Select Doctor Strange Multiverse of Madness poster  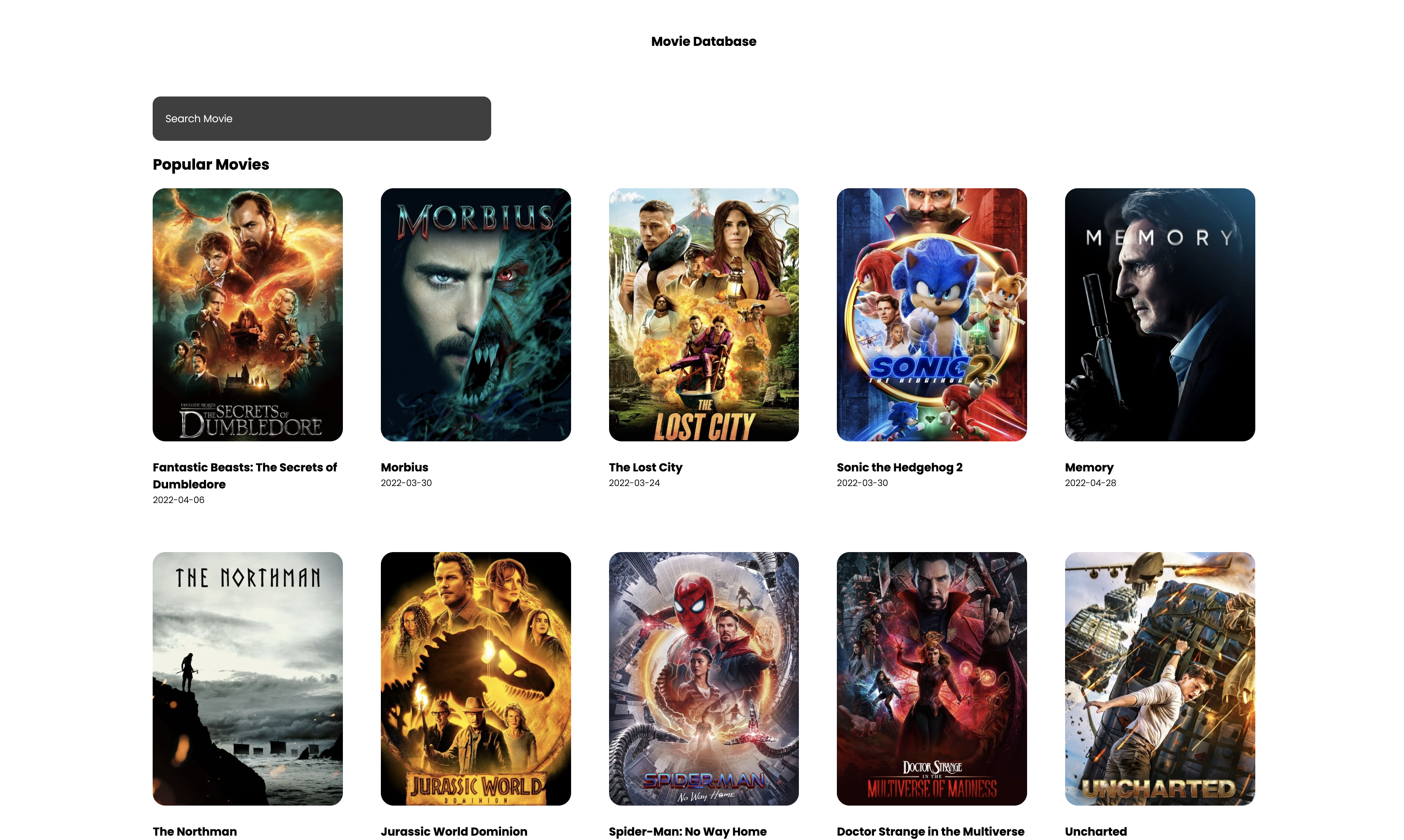pyautogui.click(x=931, y=679)
